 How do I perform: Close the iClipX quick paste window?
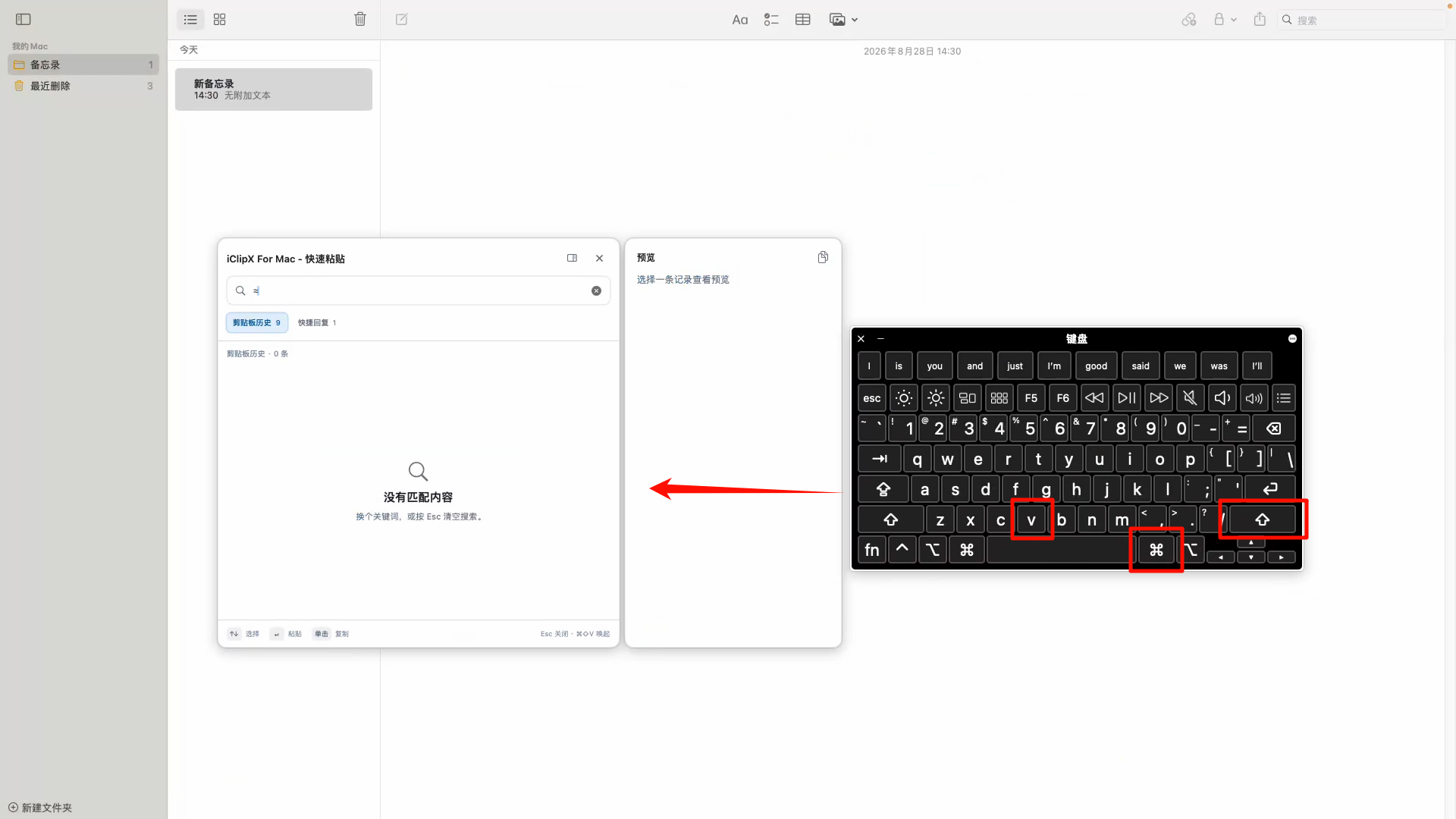[600, 259]
